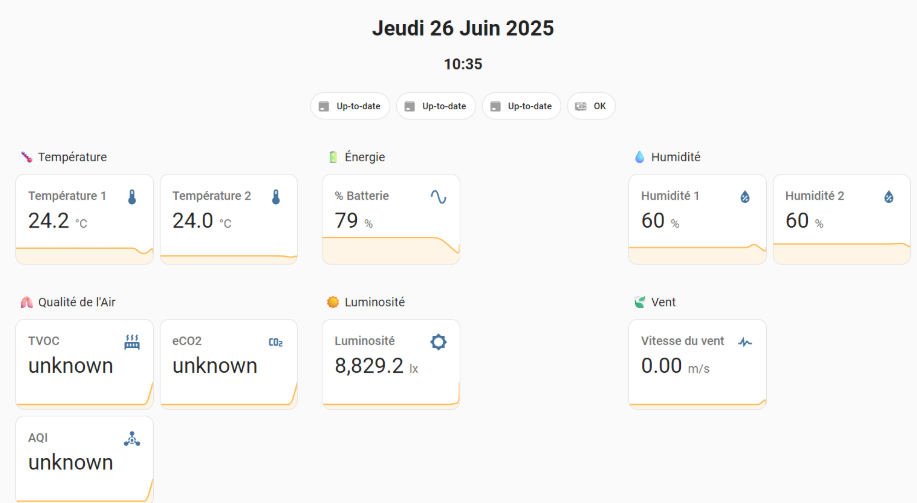Screen dimensions: 917x503
Task: Click the water-percent icon on Humidité 1
Action: pos(745,197)
